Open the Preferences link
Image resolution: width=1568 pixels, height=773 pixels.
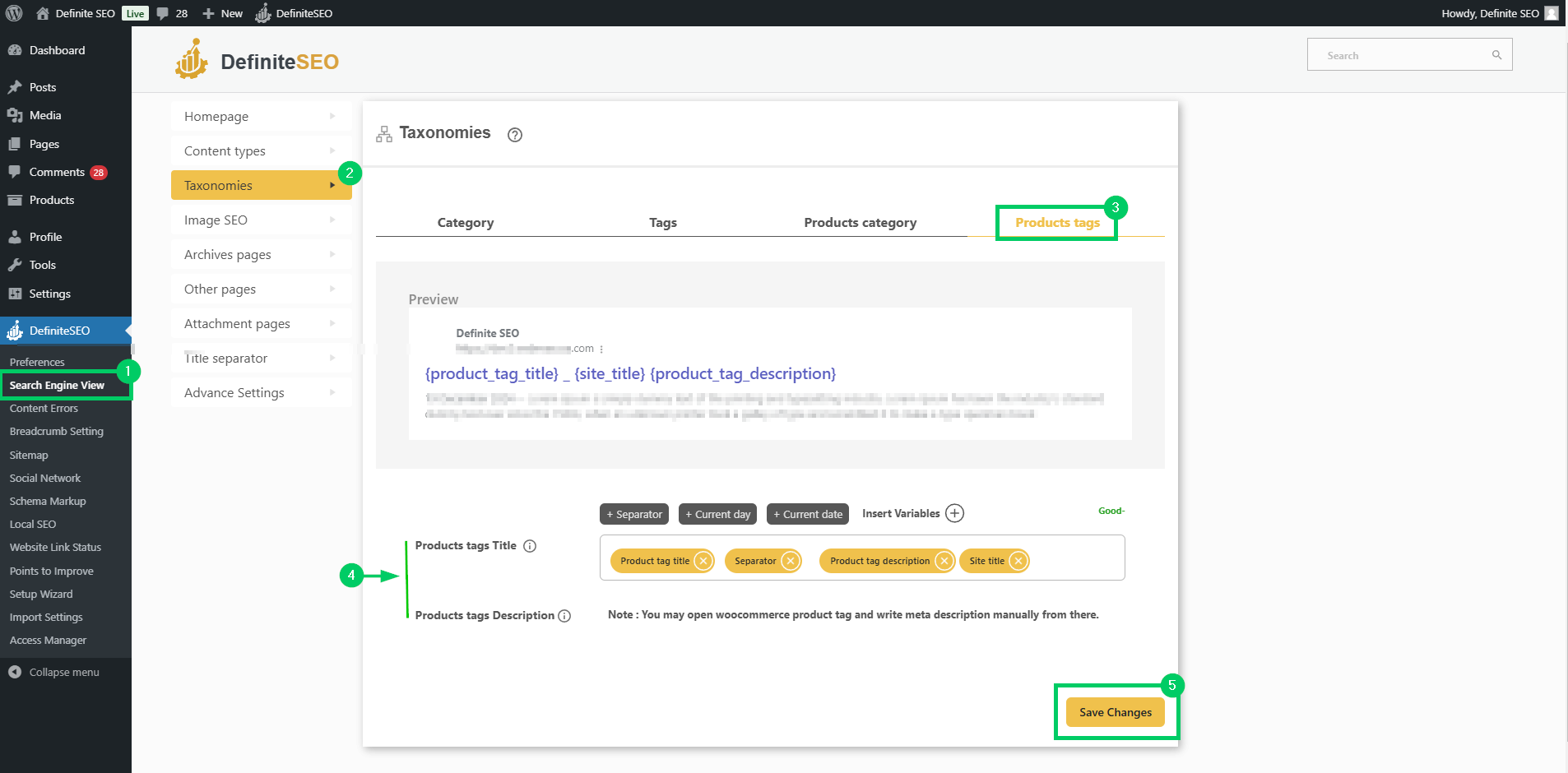37,362
